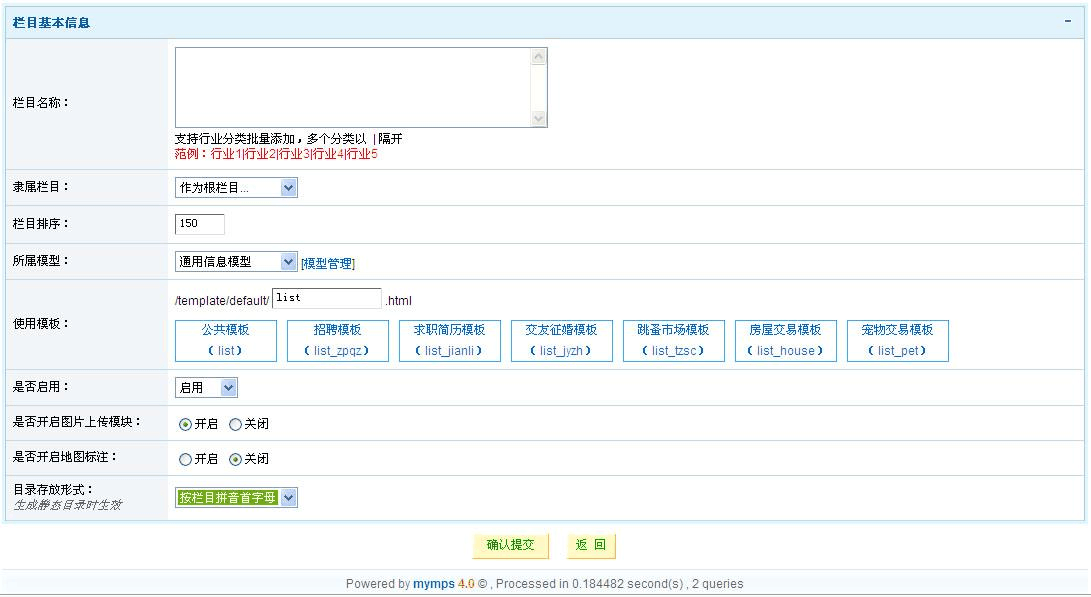
Task: Click the 确认提交 button
Action: [x=510, y=546]
